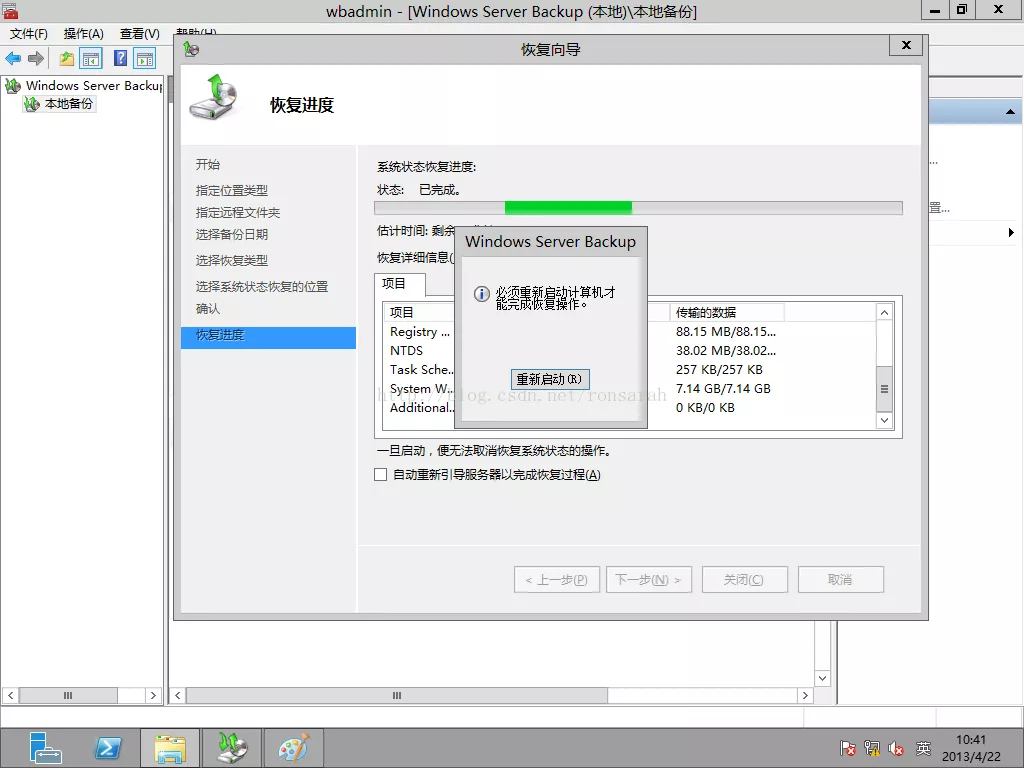Toggle the Show/Hide Action Pane icon
The height and width of the screenshot is (768, 1024).
[x=145, y=59]
